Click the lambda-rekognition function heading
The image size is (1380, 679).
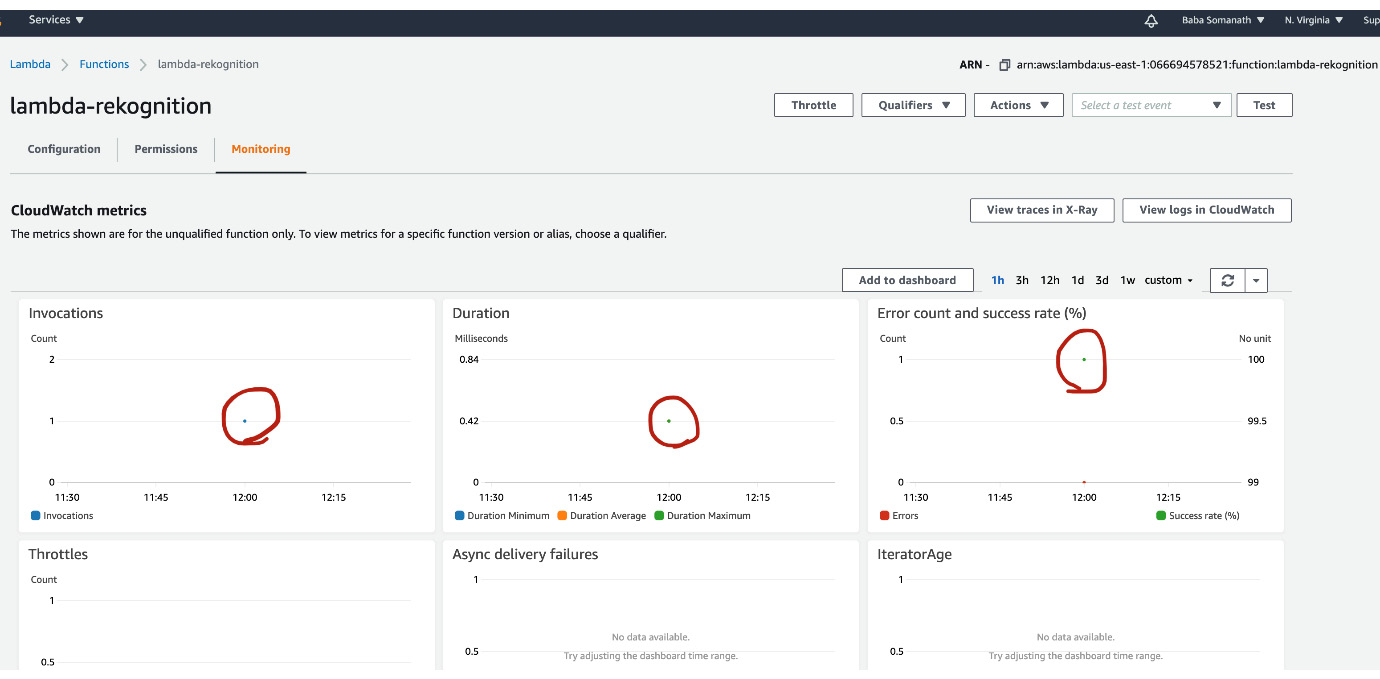[x=111, y=106]
